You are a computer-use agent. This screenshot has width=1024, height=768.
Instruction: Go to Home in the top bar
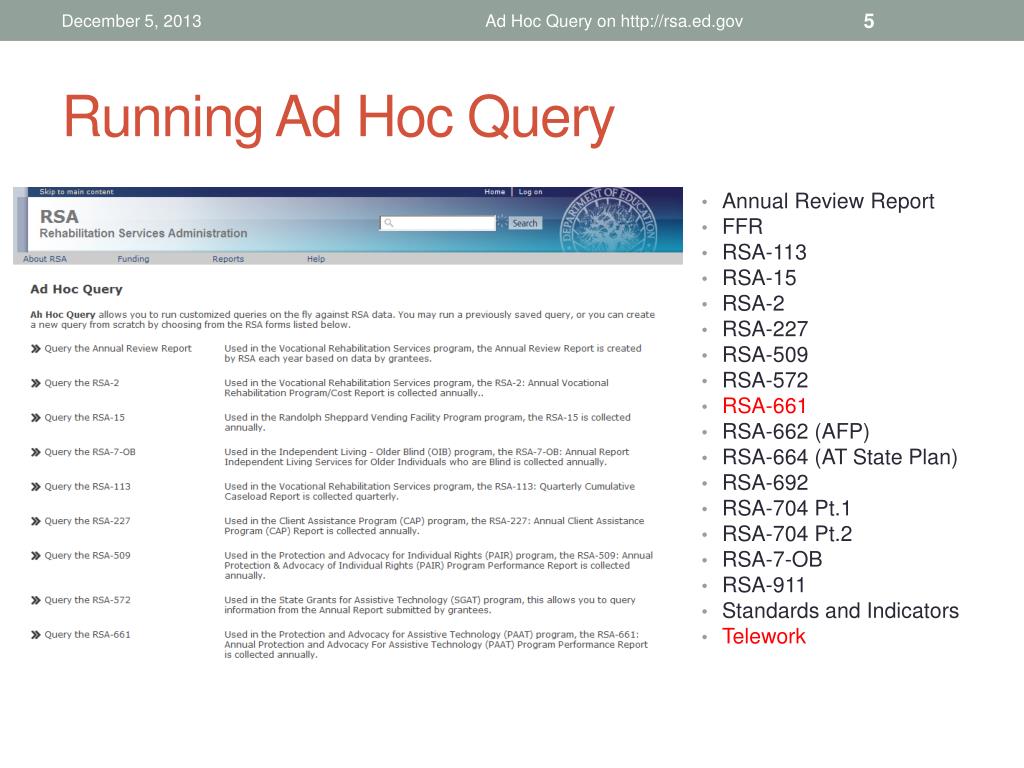[494, 192]
